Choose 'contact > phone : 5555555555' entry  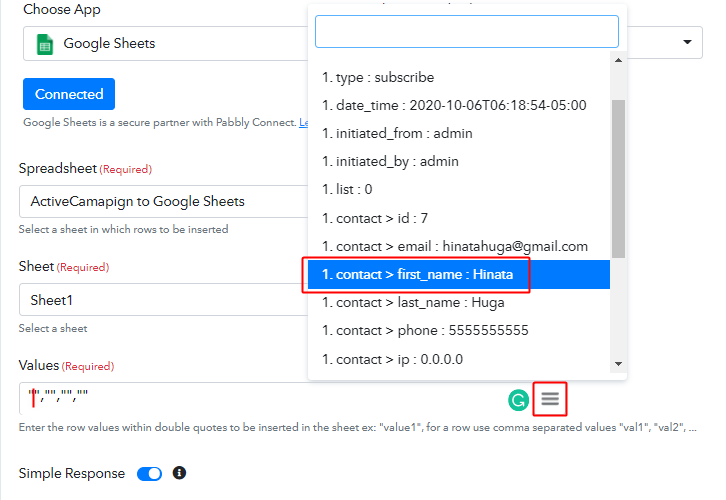click(x=459, y=331)
